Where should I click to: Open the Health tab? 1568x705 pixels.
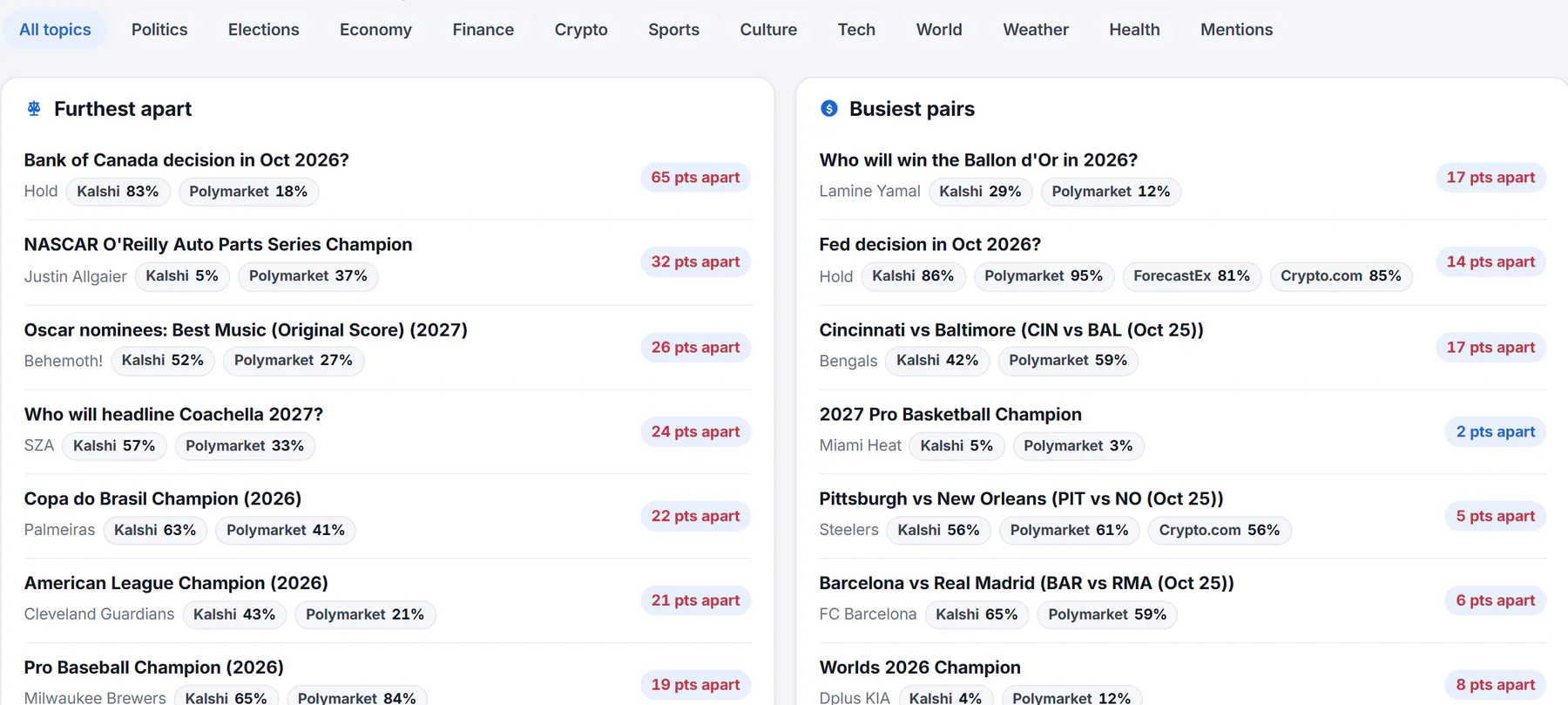pos(1134,30)
